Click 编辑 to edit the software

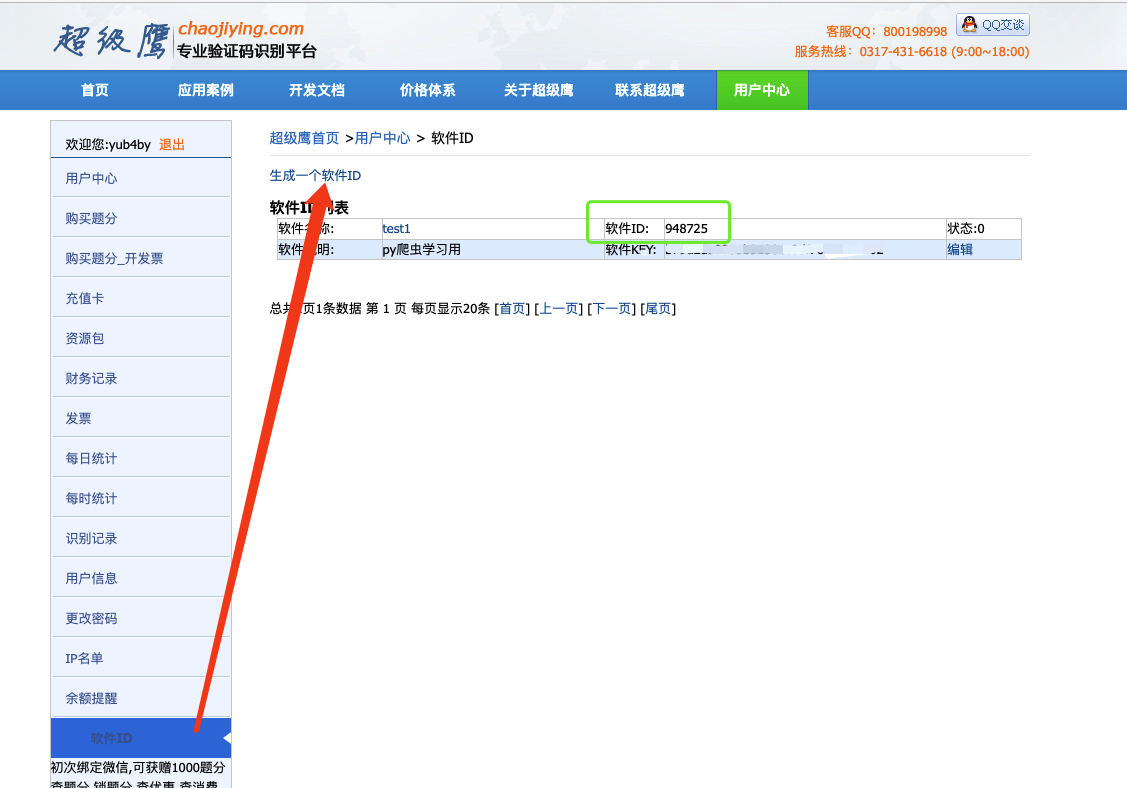pyautogui.click(x=960, y=249)
